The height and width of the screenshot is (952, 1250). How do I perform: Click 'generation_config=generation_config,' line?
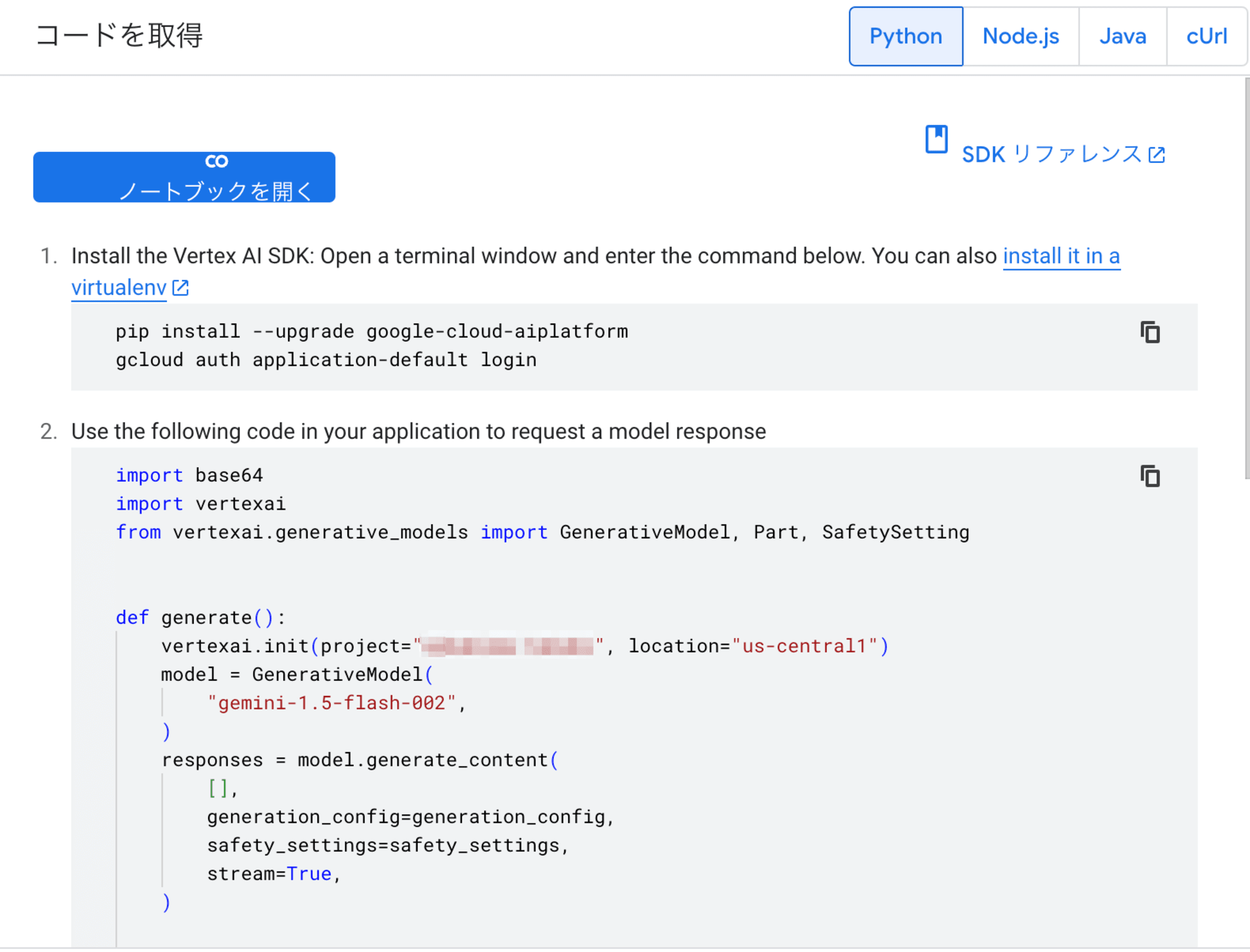tap(411, 817)
